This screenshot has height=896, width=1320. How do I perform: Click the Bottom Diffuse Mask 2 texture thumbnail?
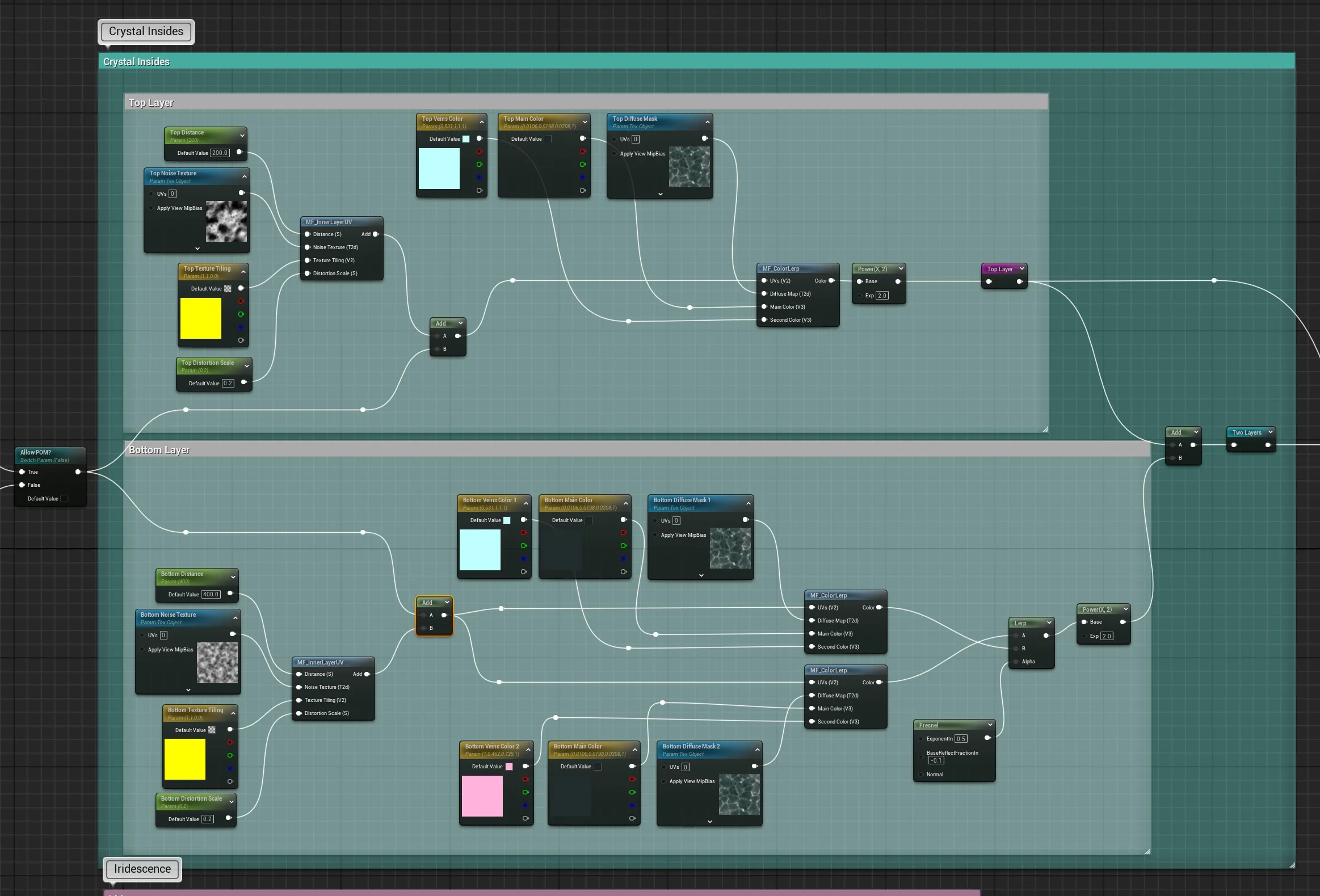(739, 795)
